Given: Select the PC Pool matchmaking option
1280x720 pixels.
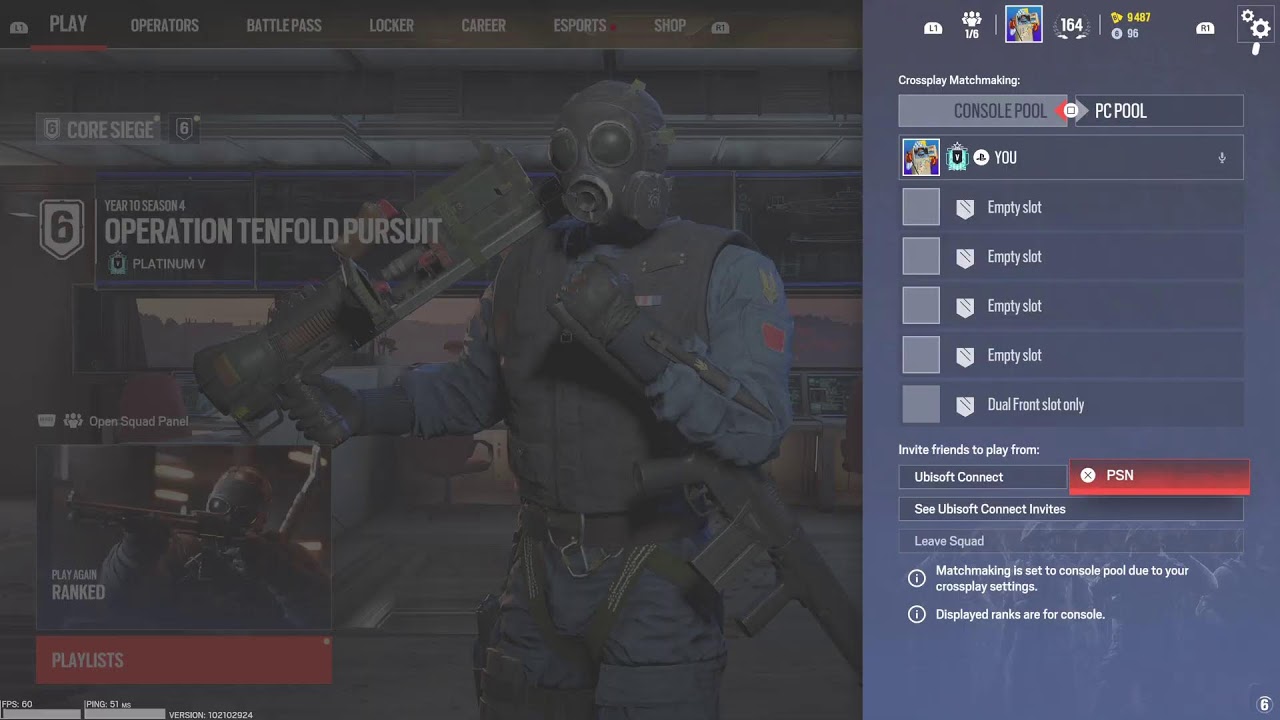Looking at the screenshot, I should (x=1159, y=111).
